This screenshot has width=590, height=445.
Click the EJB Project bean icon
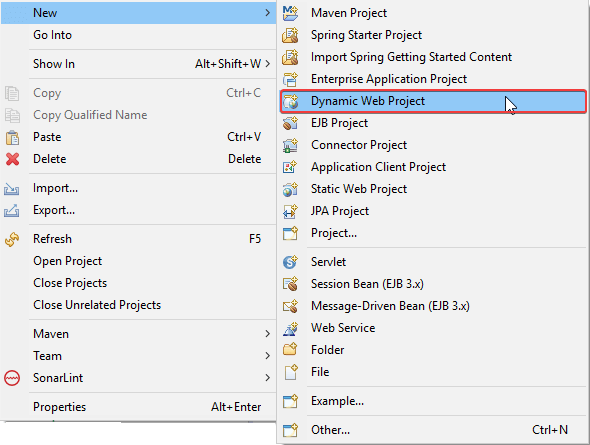point(290,123)
